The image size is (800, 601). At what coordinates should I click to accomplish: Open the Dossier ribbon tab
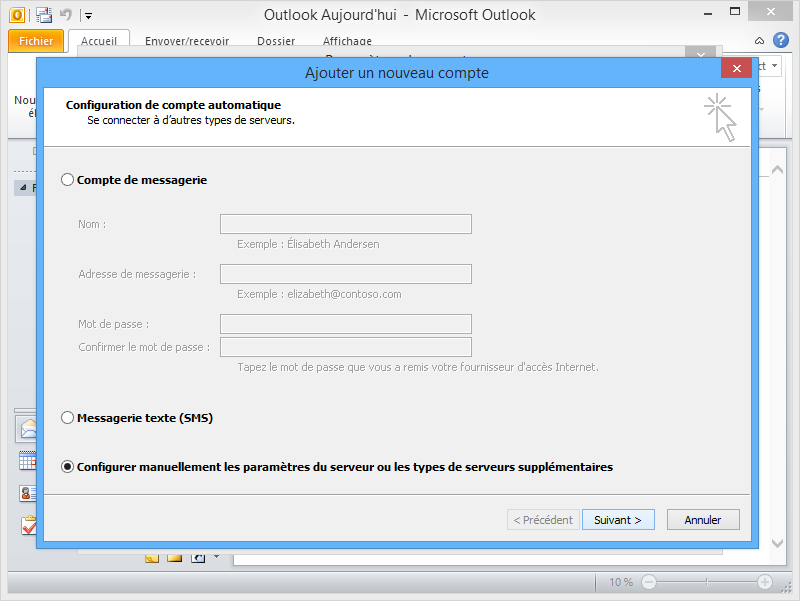[276, 41]
